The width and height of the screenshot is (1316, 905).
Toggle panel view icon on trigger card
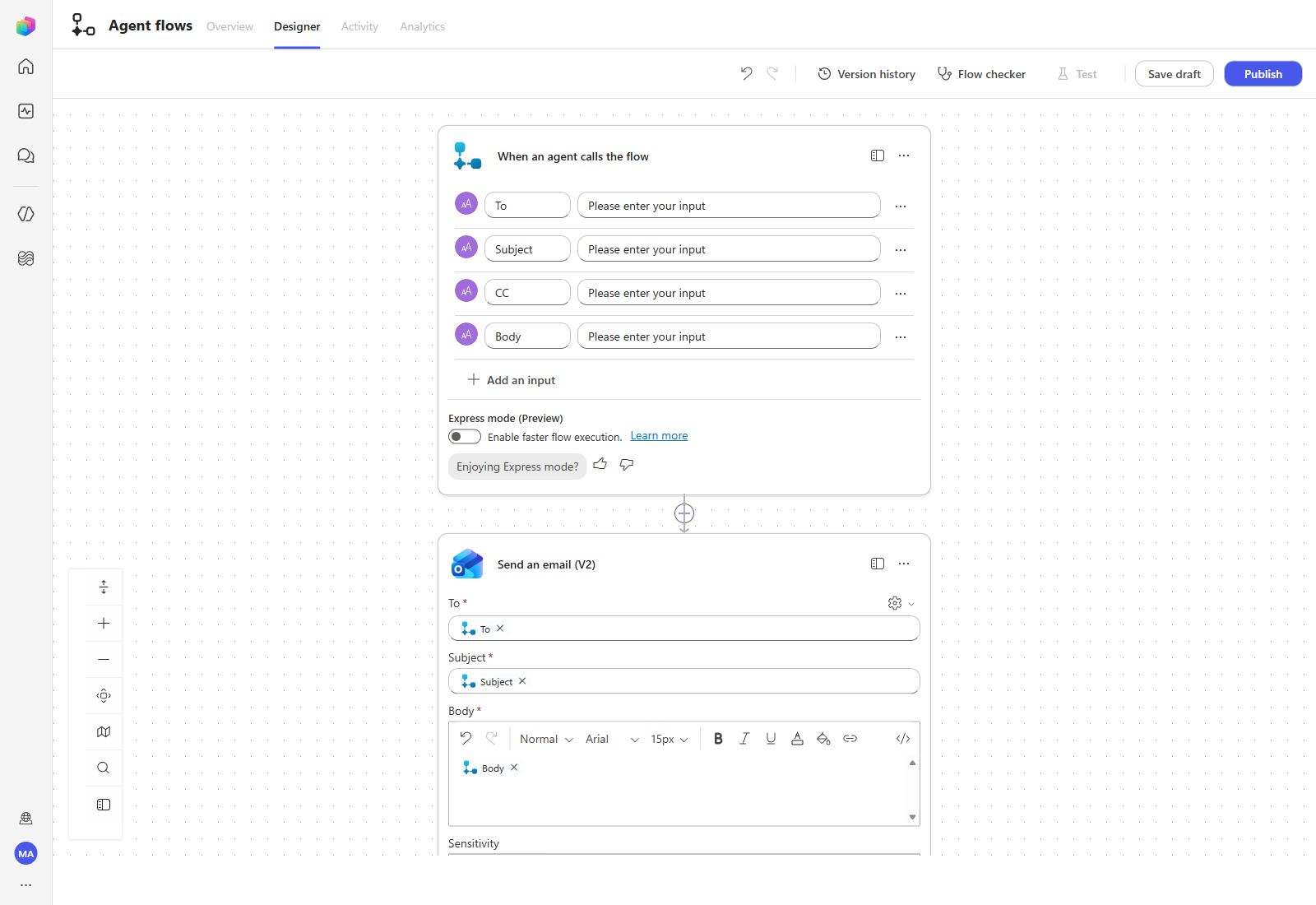878,155
